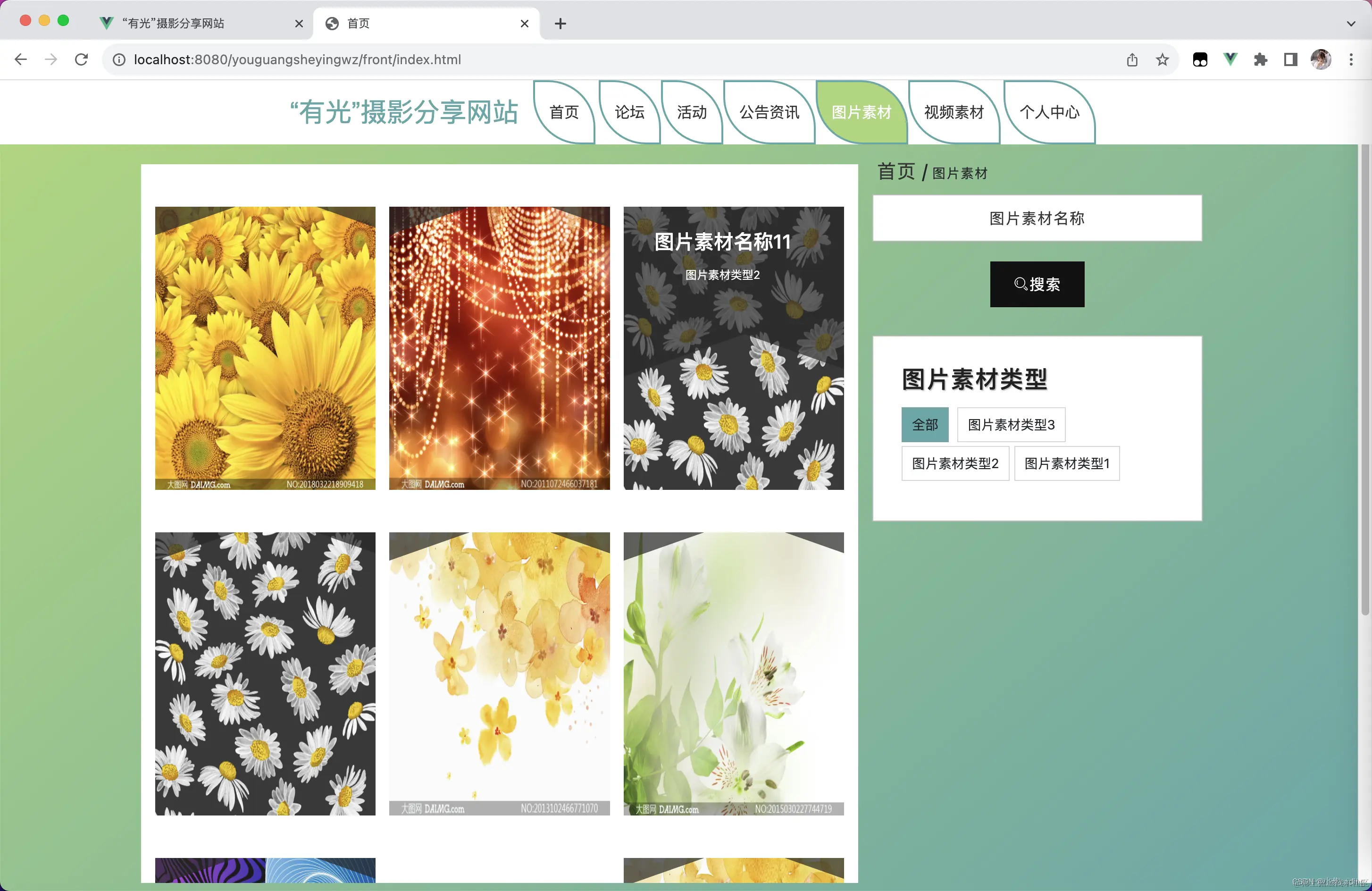Select the 图片素材类型1 filter
The image size is (1372, 891).
pos(1066,463)
